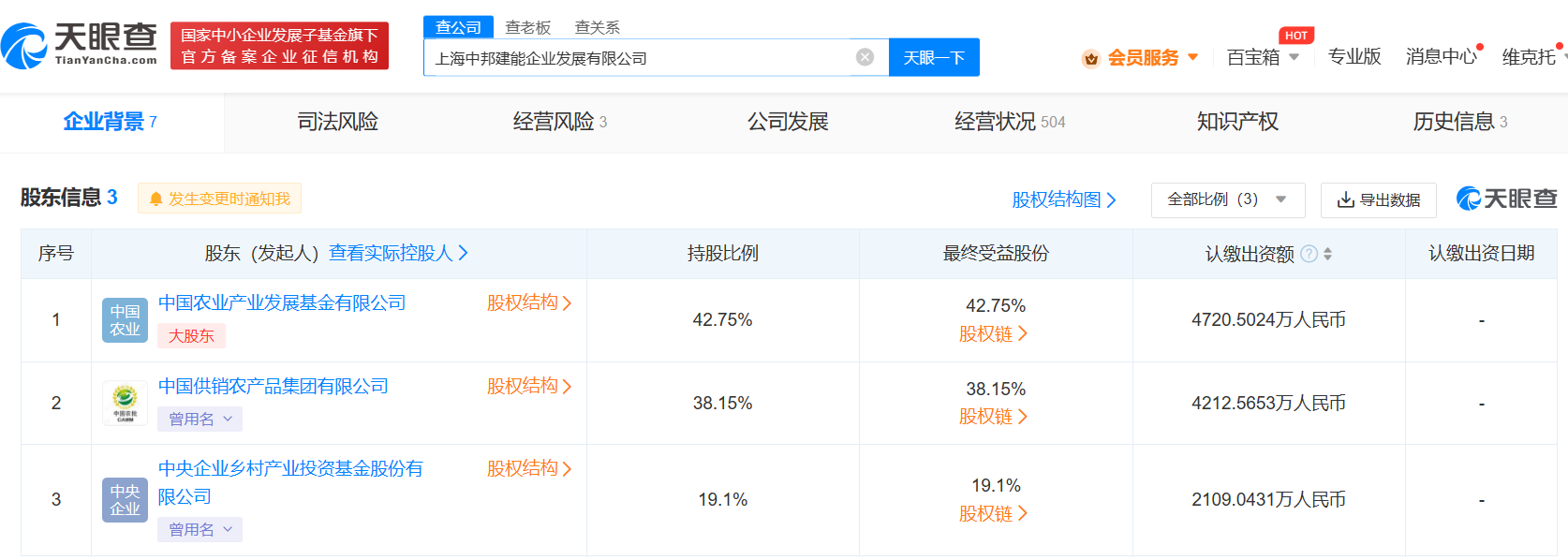Expand the 百宝箱 dropdown
This screenshot has height=560, width=1568.
(1294, 57)
